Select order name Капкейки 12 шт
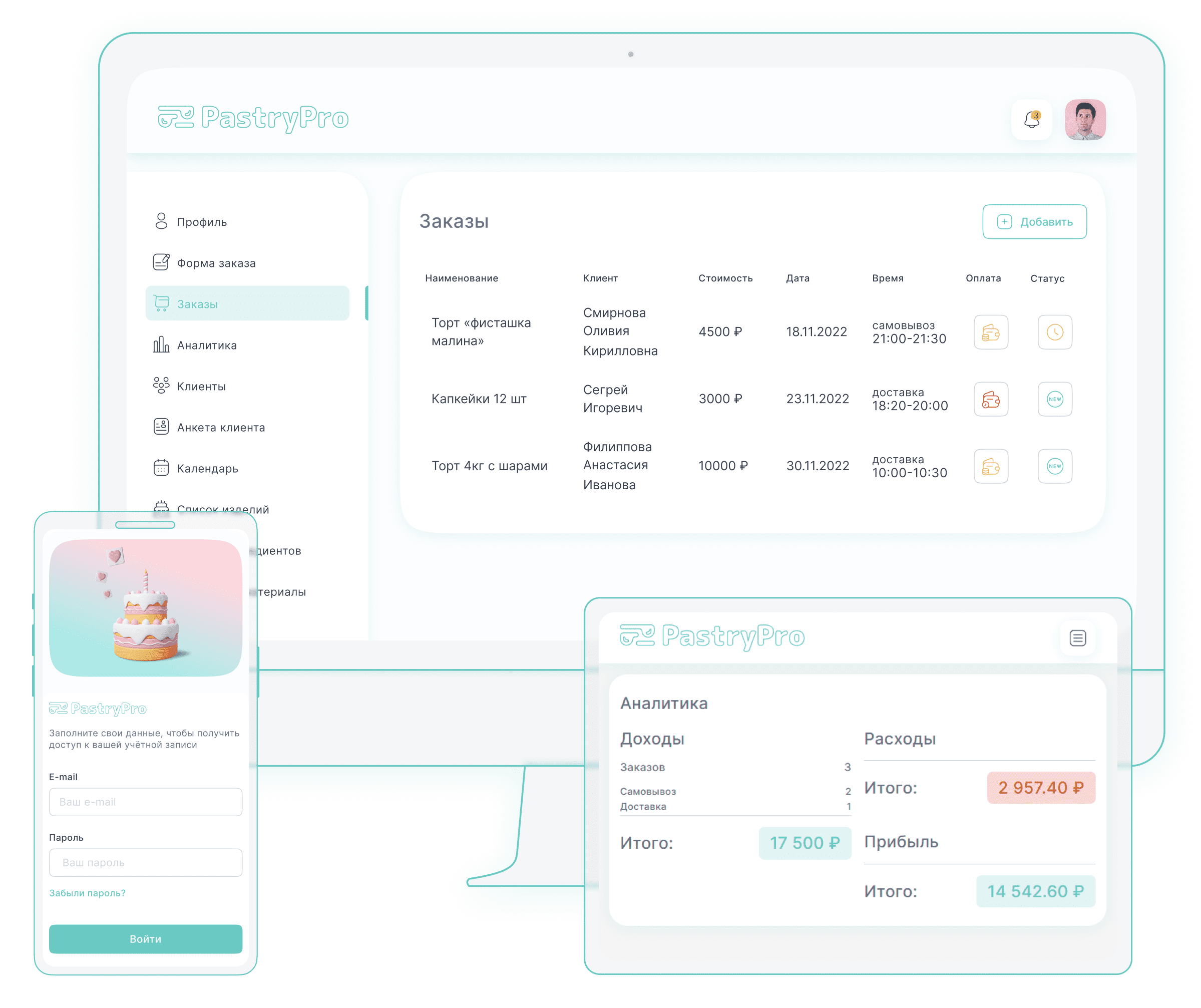1201x1008 pixels. point(479,399)
